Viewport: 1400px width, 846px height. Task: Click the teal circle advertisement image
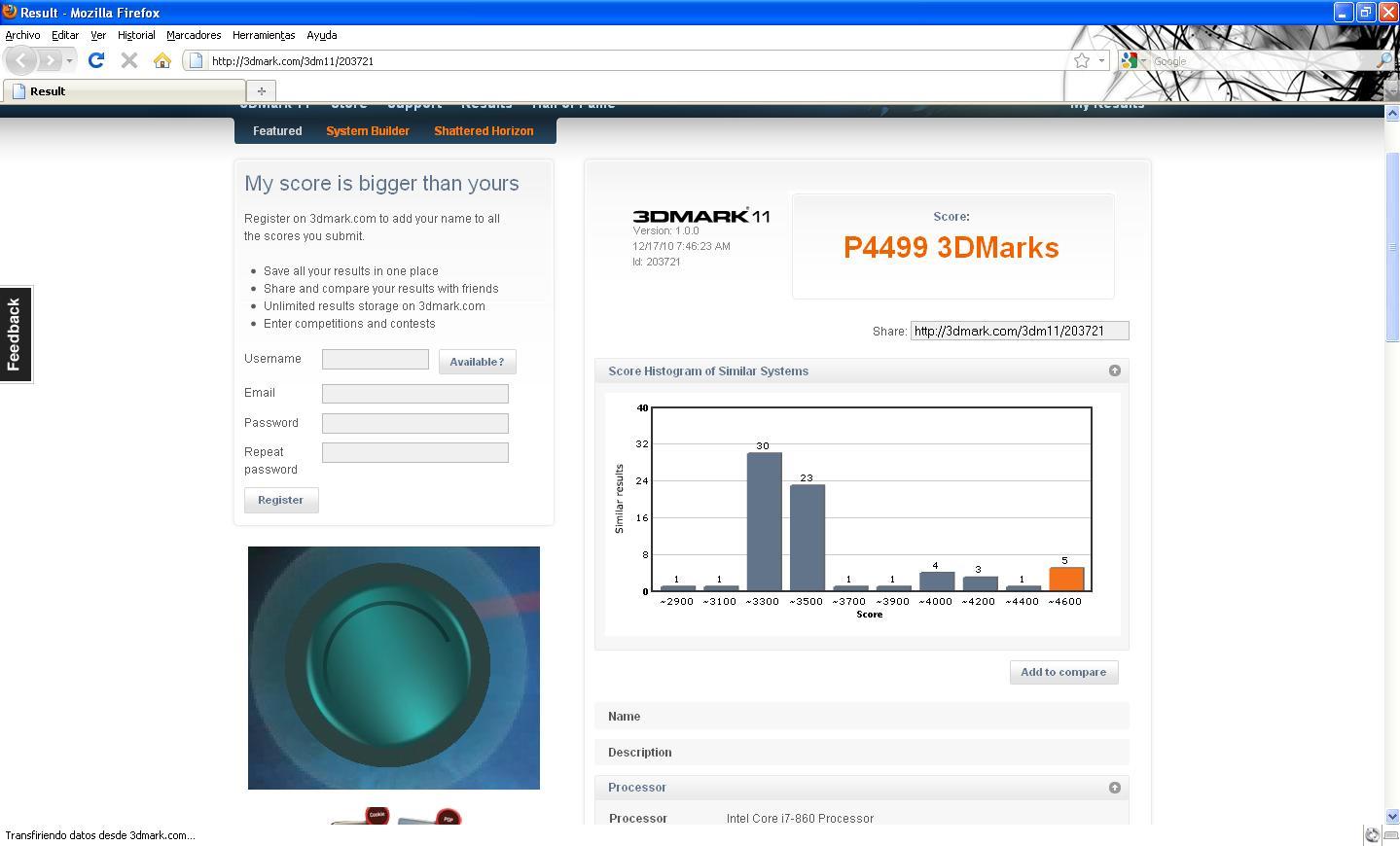[x=394, y=668]
